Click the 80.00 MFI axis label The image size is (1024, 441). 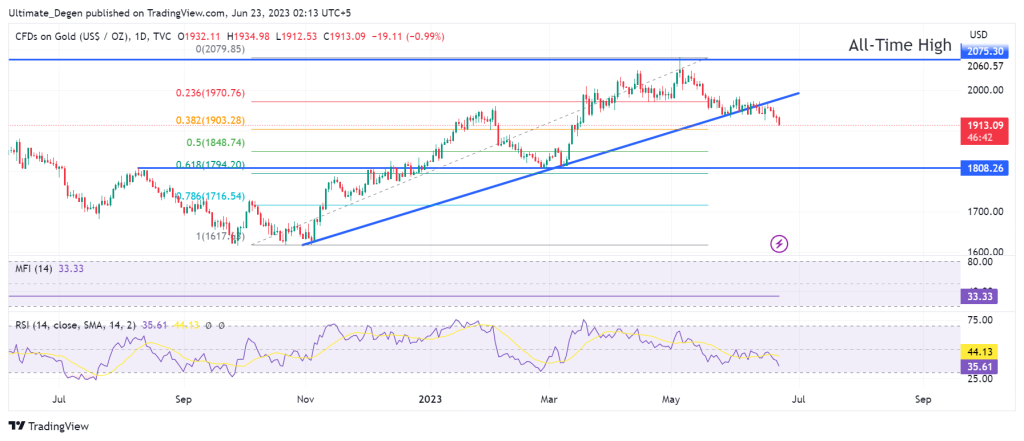pos(980,261)
